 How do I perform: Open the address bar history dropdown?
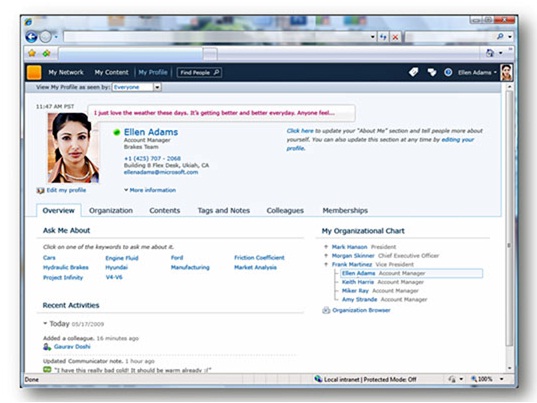tap(373, 37)
